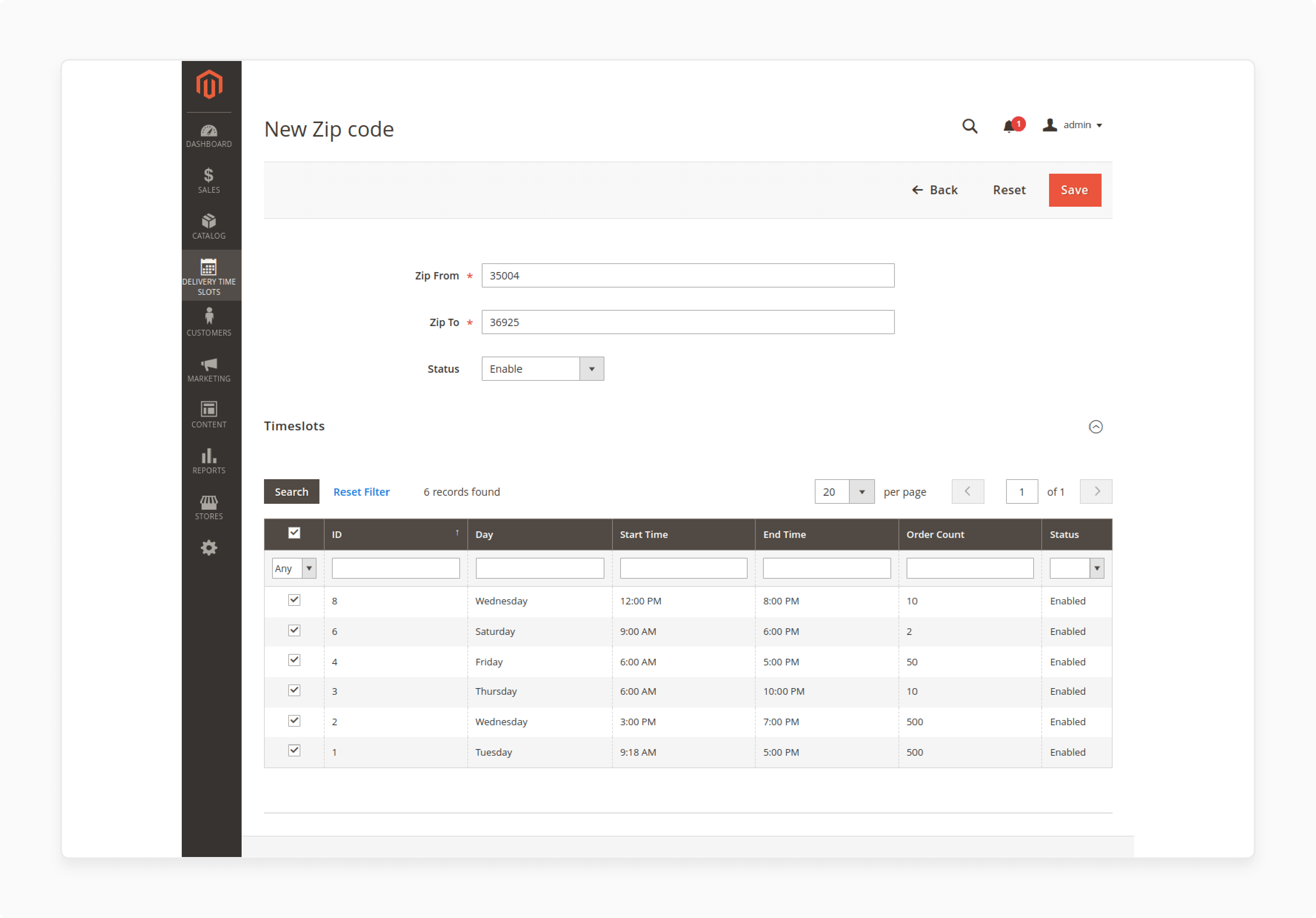Click the Save button
Viewport: 1316px width, 918px height.
(1075, 189)
